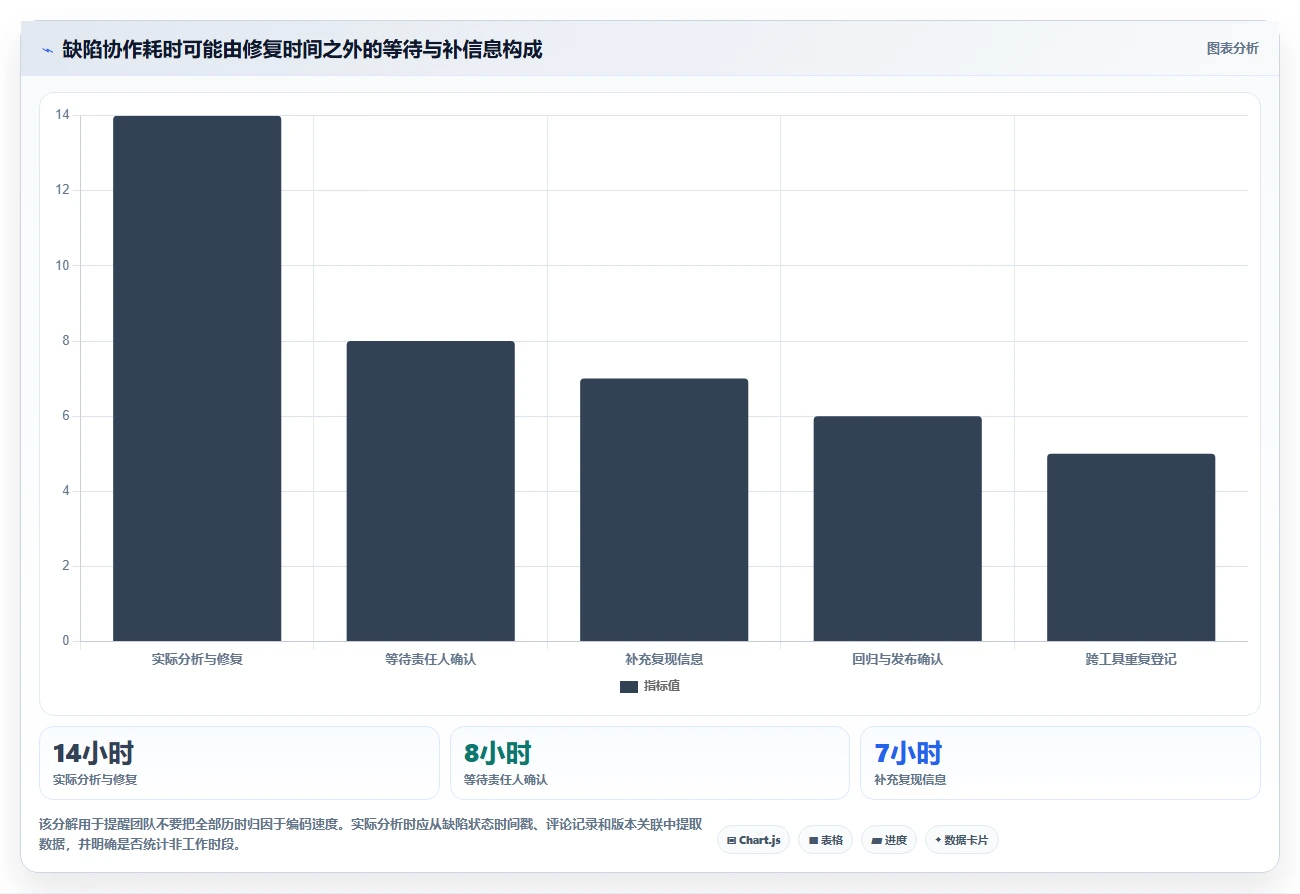Open the 7小时 data card

1060,763
